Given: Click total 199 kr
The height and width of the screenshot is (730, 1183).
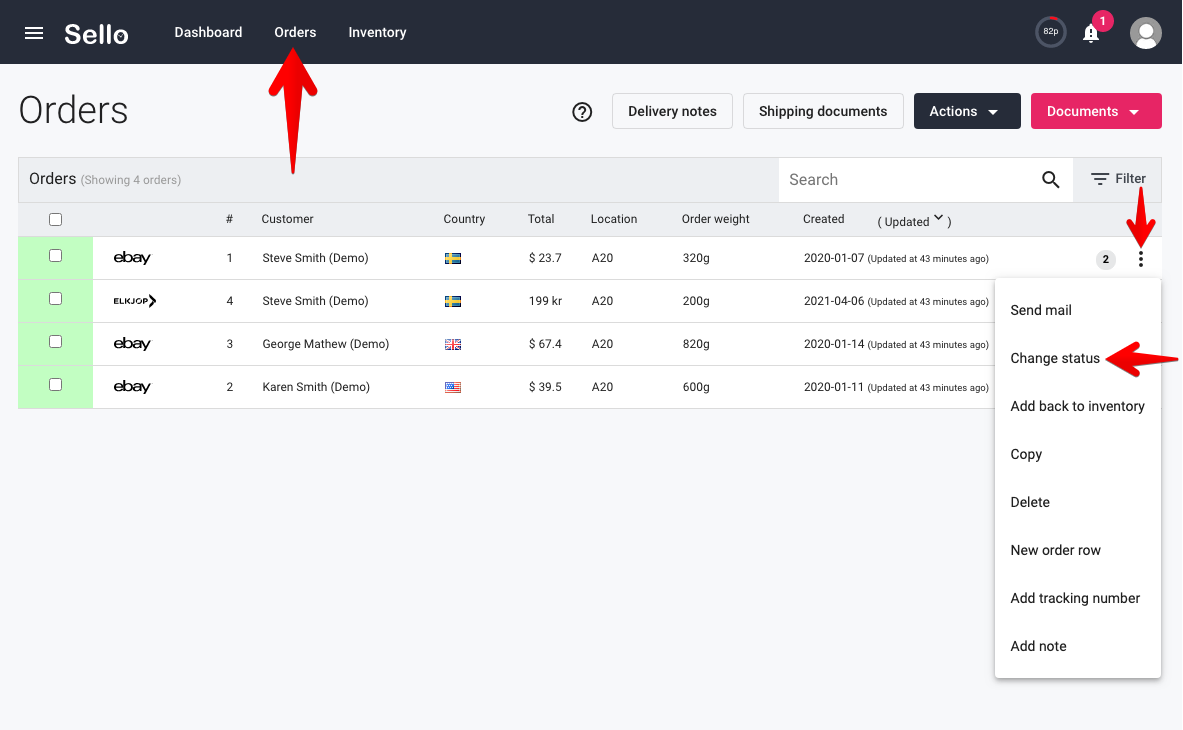Looking at the screenshot, I should tap(545, 301).
